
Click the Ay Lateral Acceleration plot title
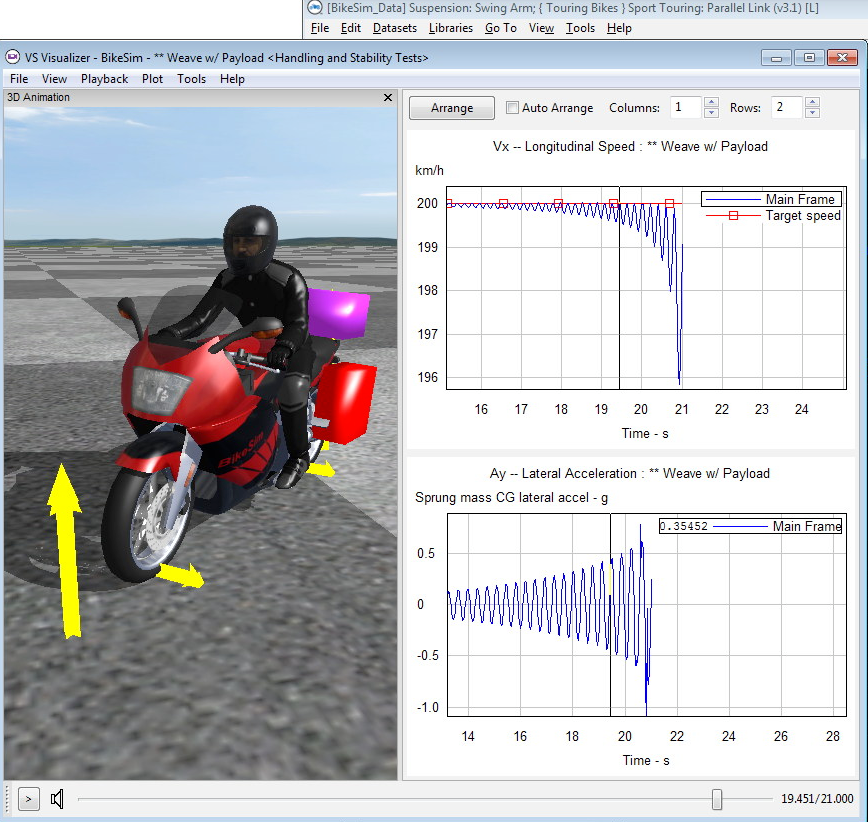[x=629, y=474]
